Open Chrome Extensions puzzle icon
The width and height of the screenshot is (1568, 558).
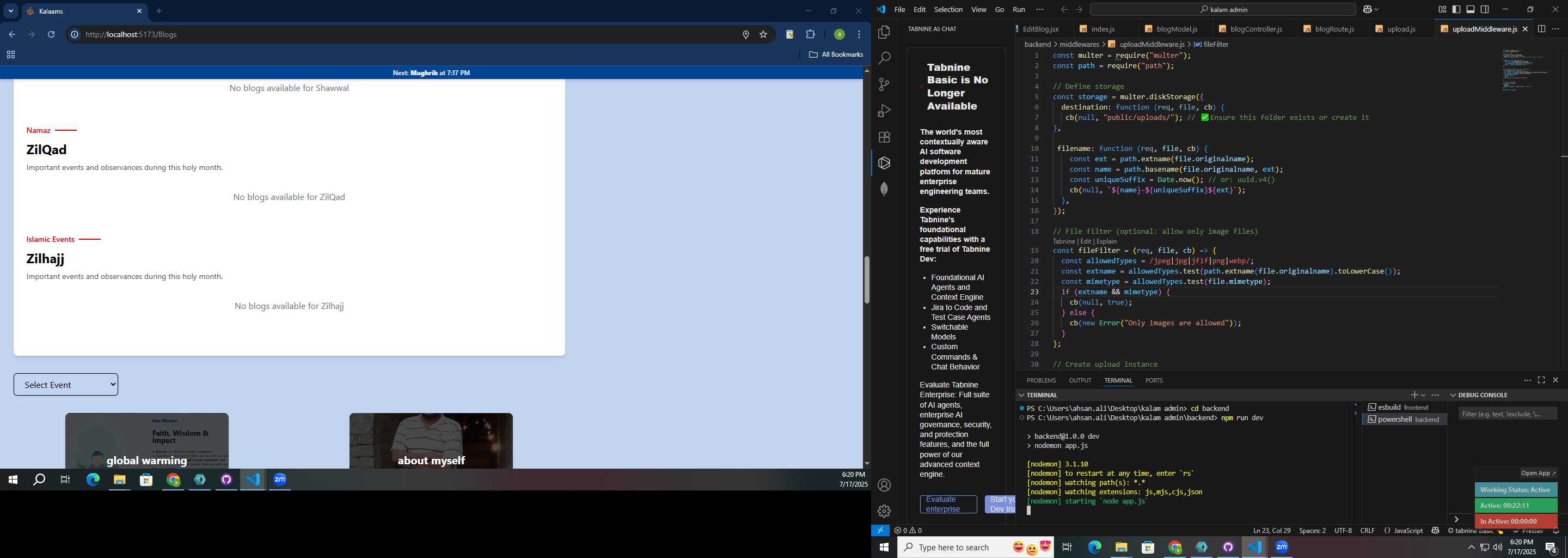tap(810, 35)
